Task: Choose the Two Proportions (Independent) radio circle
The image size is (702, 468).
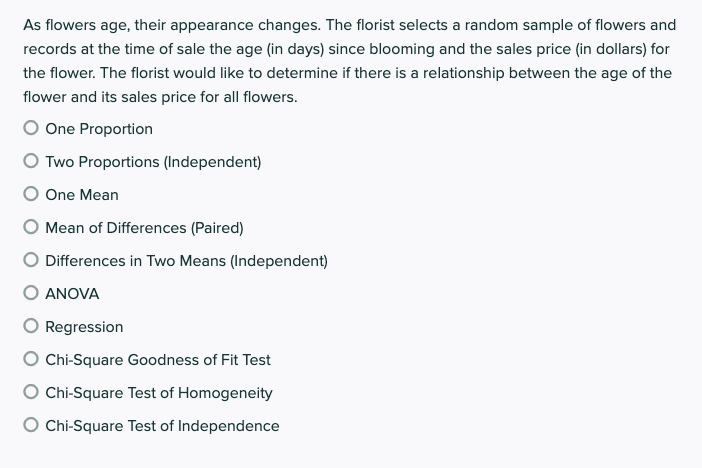Action: (31, 162)
